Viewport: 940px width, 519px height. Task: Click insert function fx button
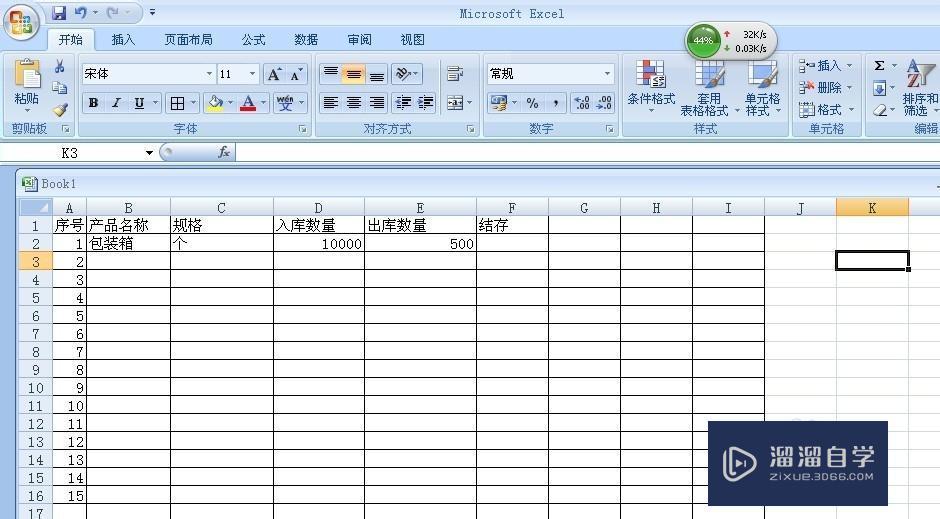[x=224, y=153]
